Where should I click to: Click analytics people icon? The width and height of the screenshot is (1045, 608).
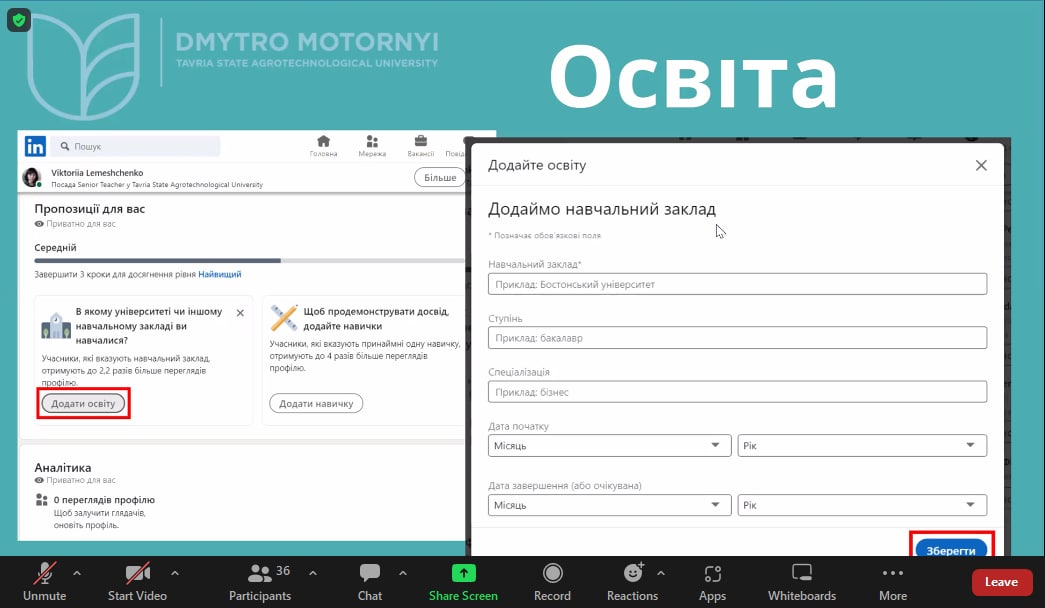tap(41, 499)
